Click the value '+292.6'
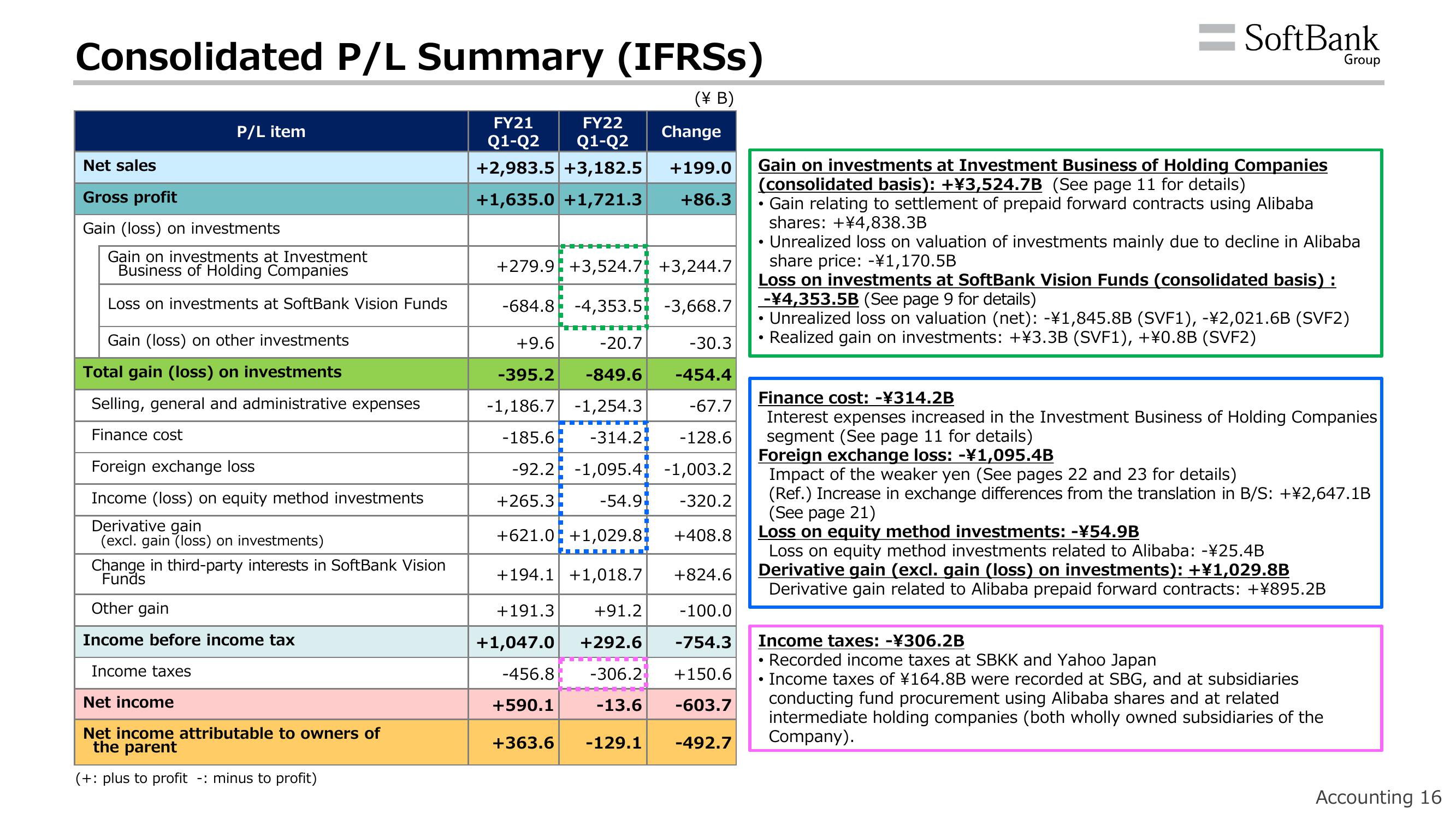Viewport: 1456px width, 819px height. coord(611,643)
